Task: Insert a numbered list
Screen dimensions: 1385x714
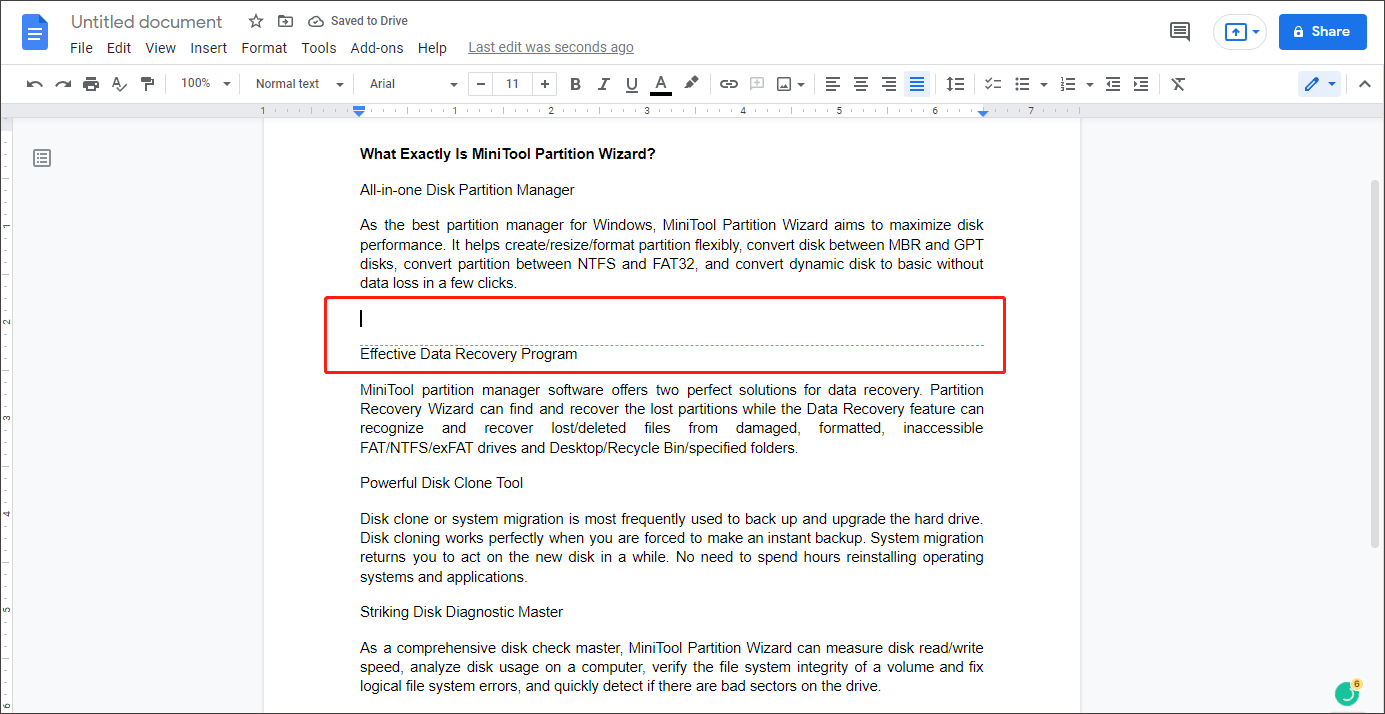Action: tap(1068, 84)
